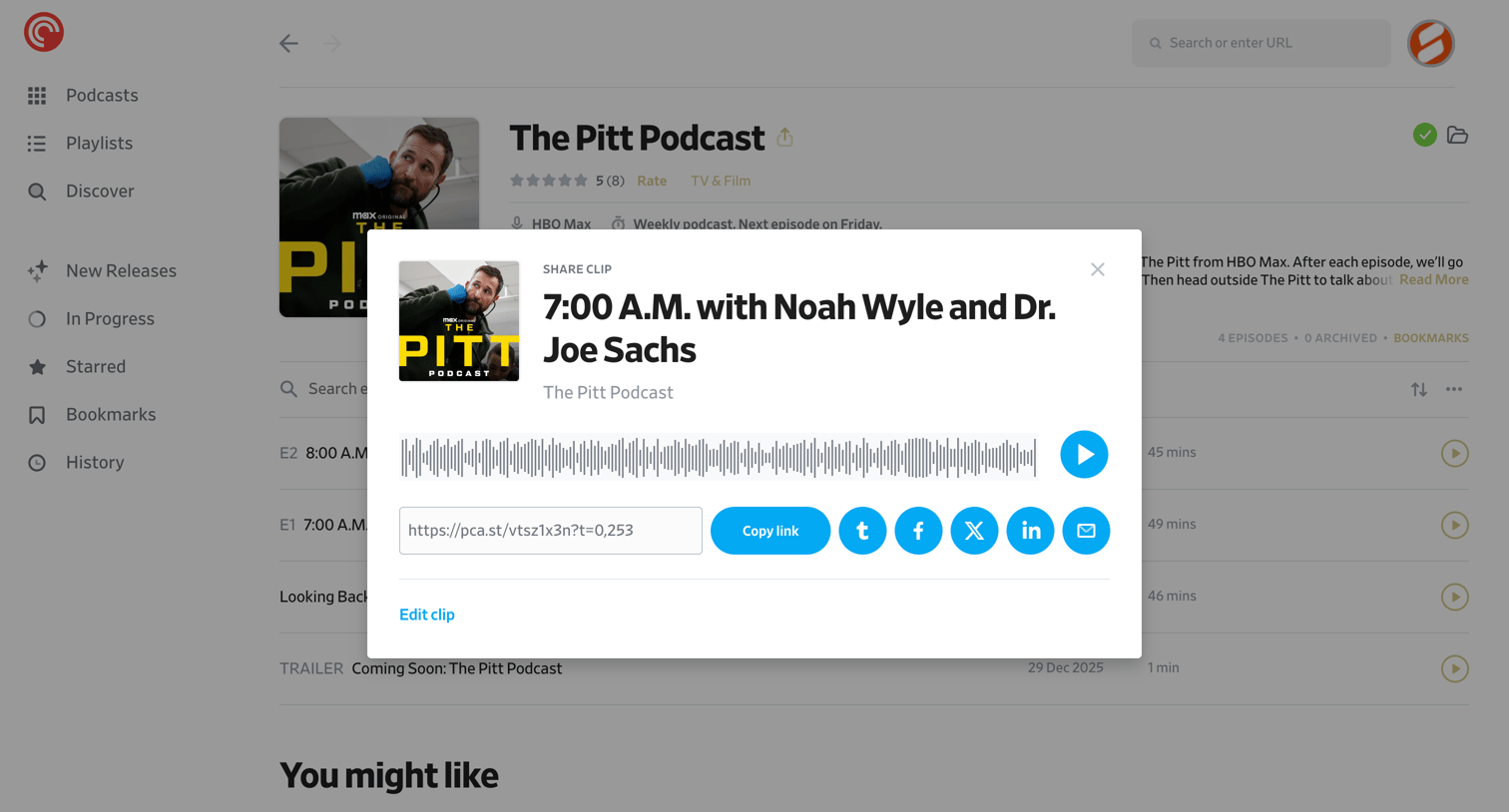Click the clip artwork thumbnail in dialog
Viewport: 1509px width, 812px height.
(x=459, y=321)
